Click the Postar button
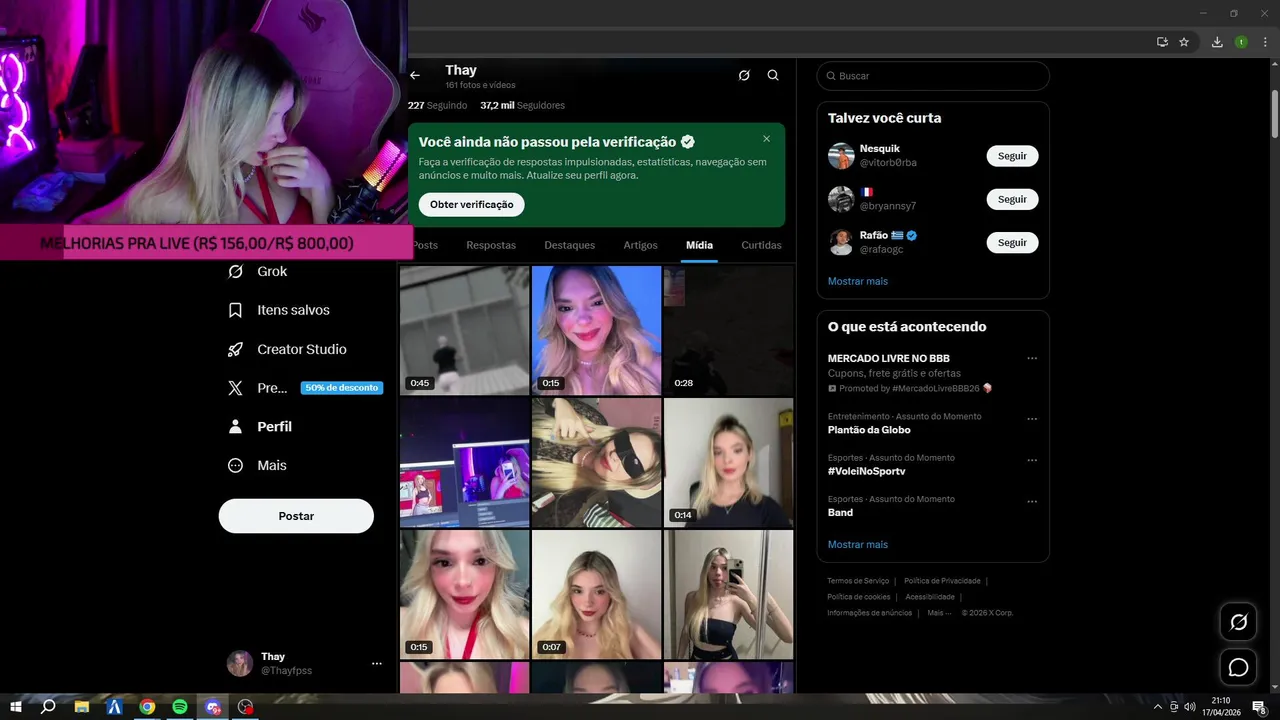1280x720 pixels. coord(296,516)
